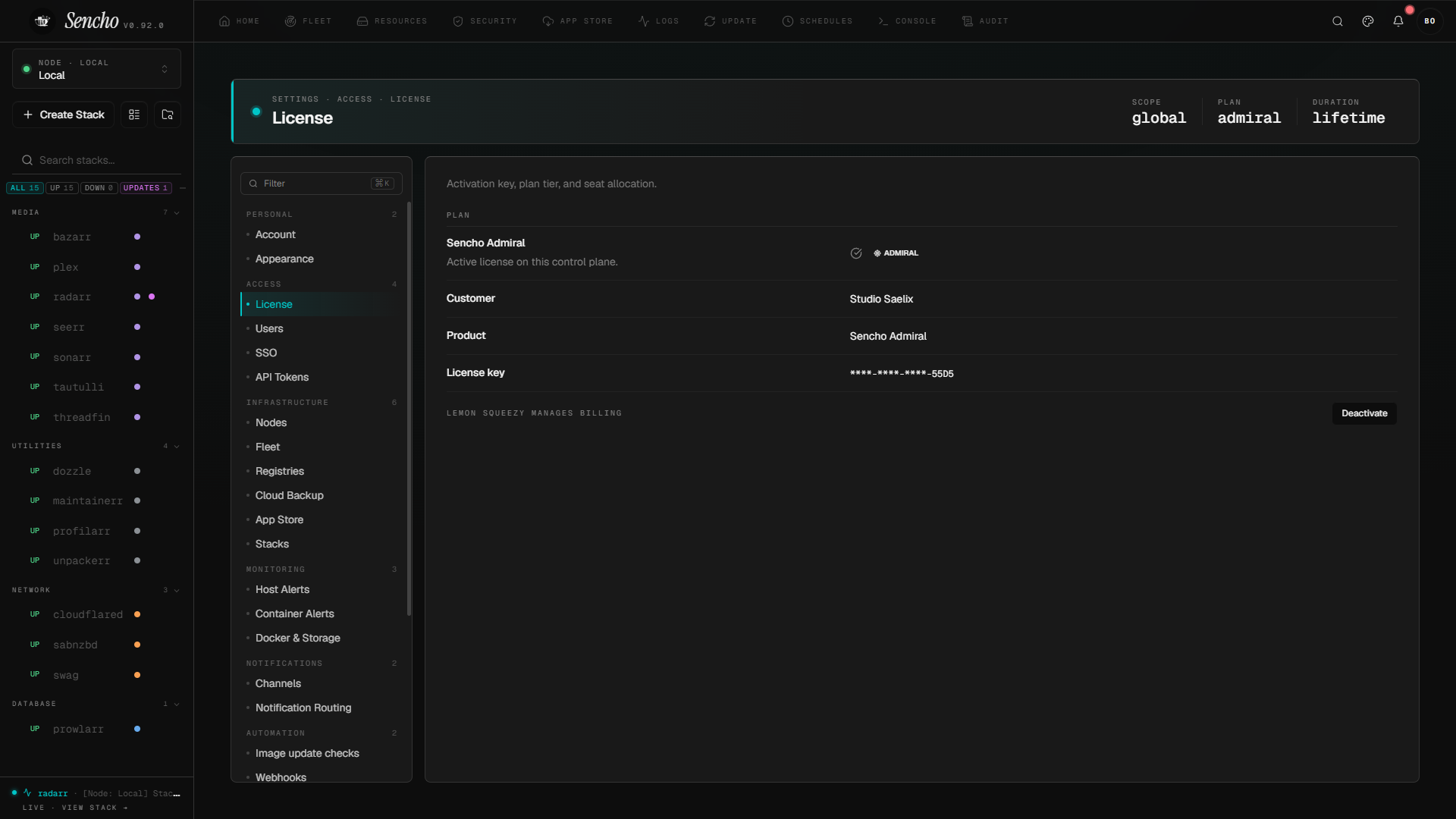Select the dozzle stack

pyautogui.click(x=96, y=471)
